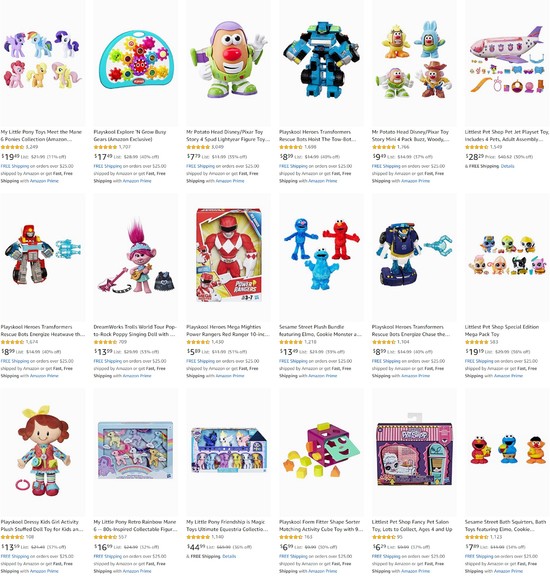550x577 pixels.
Task: Click the Power Rangers Red Ranger box image
Action: (228, 255)
